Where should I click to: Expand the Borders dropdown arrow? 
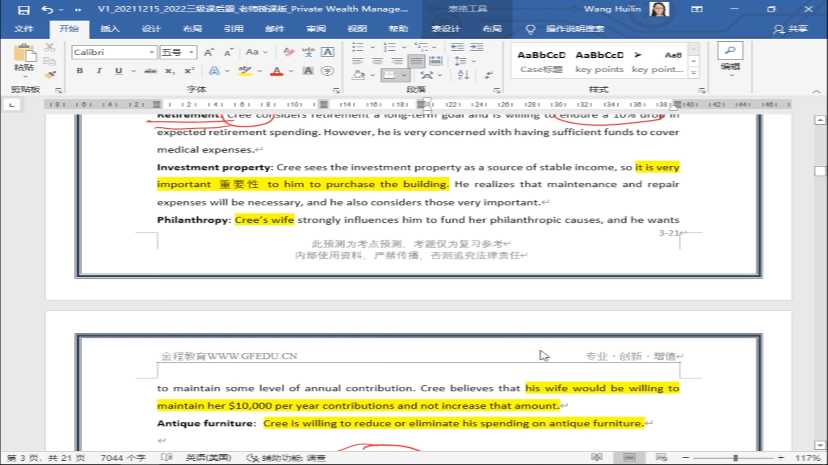click(x=404, y=75)
